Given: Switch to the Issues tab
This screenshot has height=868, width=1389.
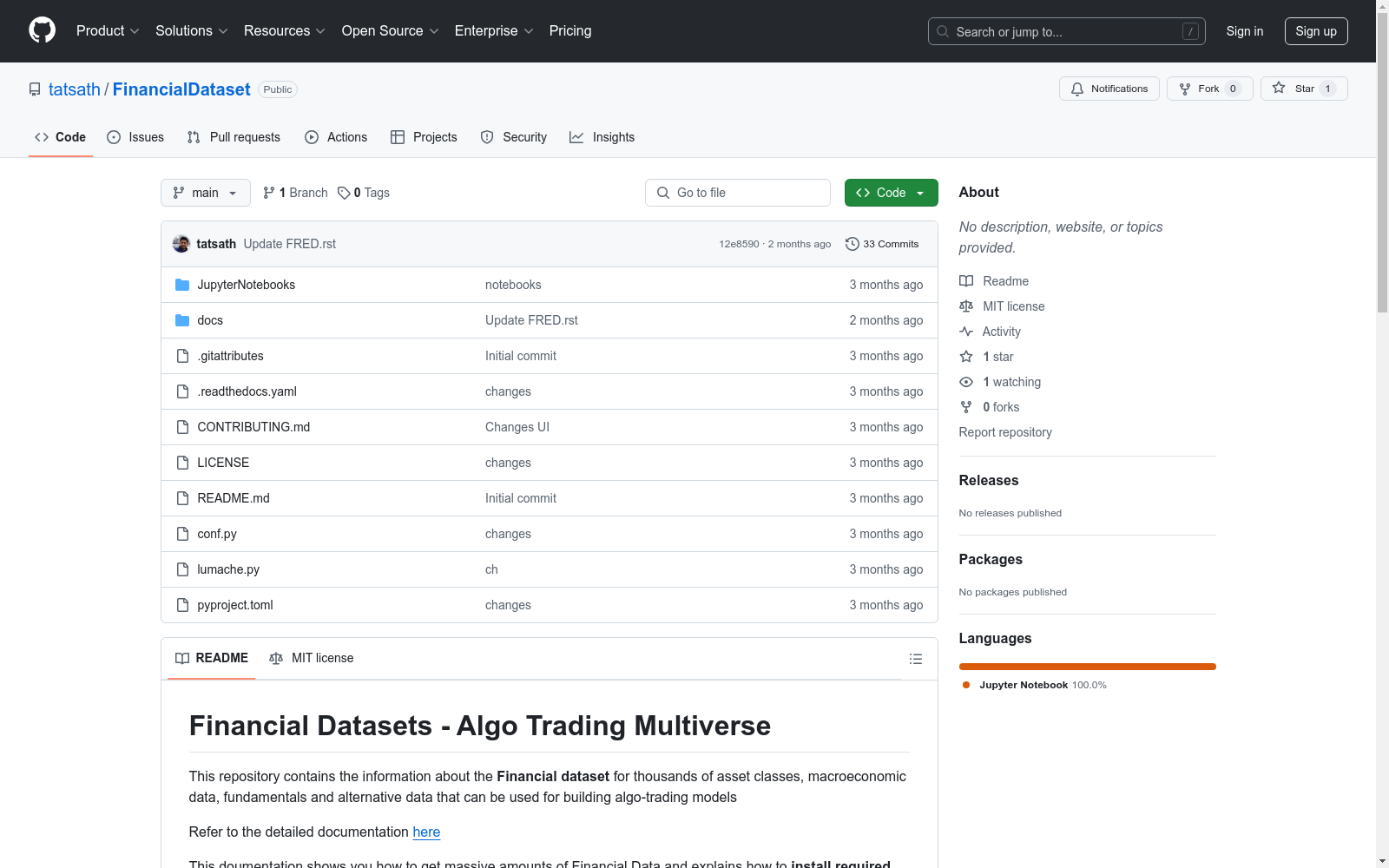Looking at the screenshot, I should [x=135, y=137].
